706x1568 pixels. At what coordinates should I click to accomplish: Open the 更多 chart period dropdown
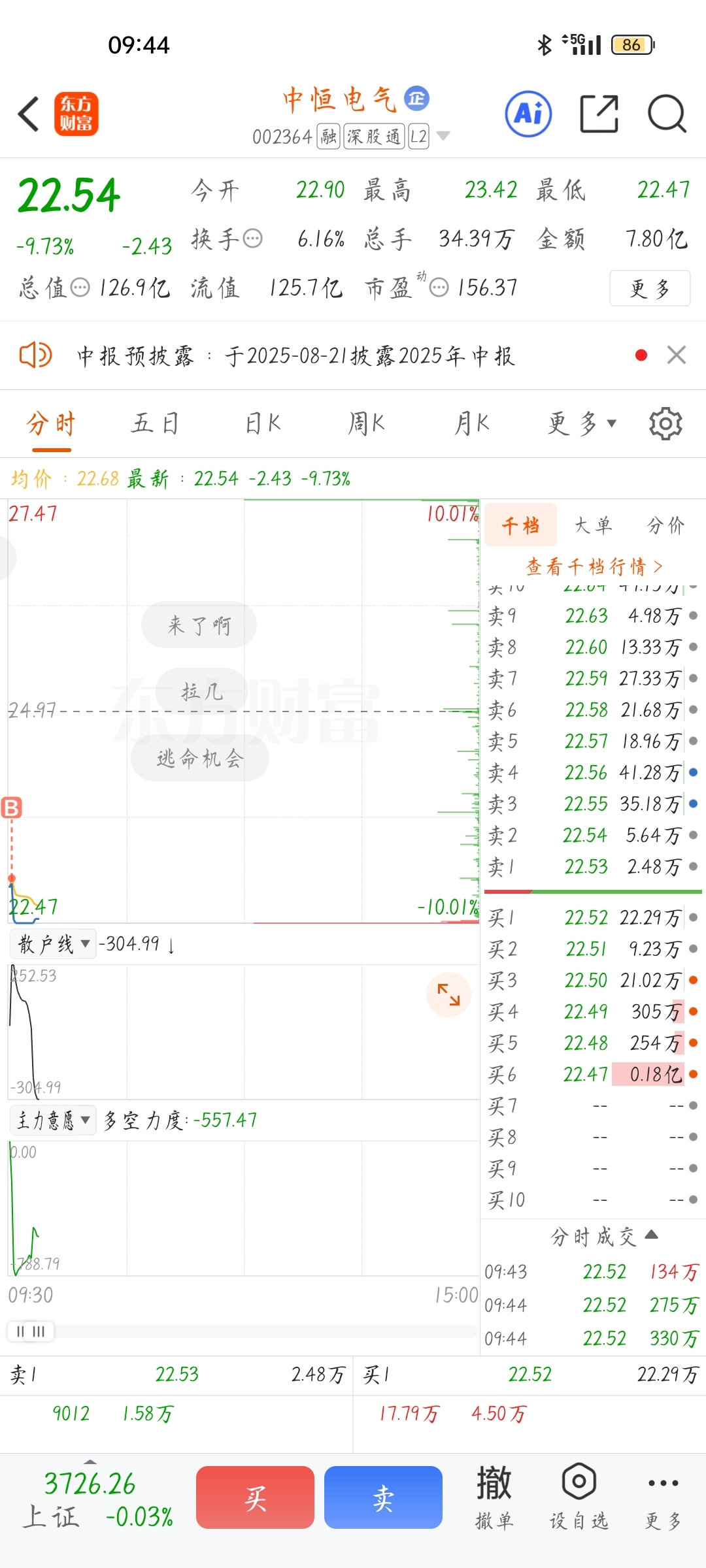click(582, 423)
